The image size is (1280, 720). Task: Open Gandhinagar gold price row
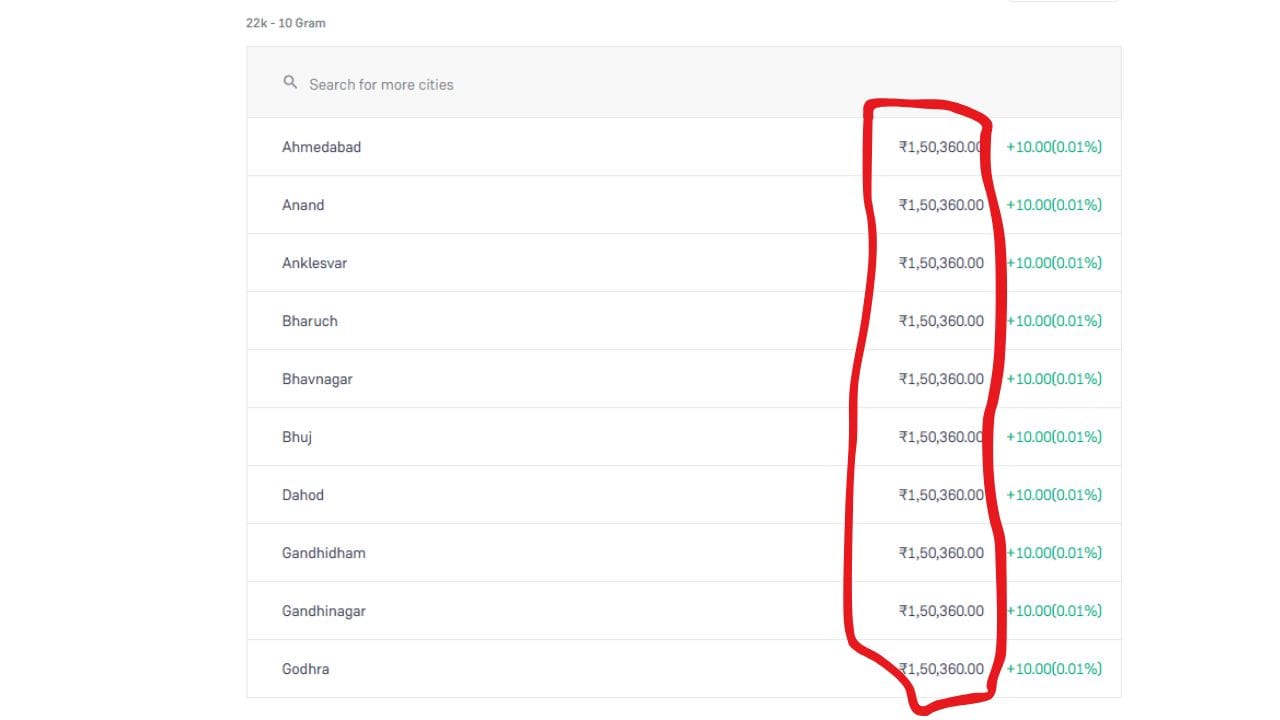[x=684, y=611]
